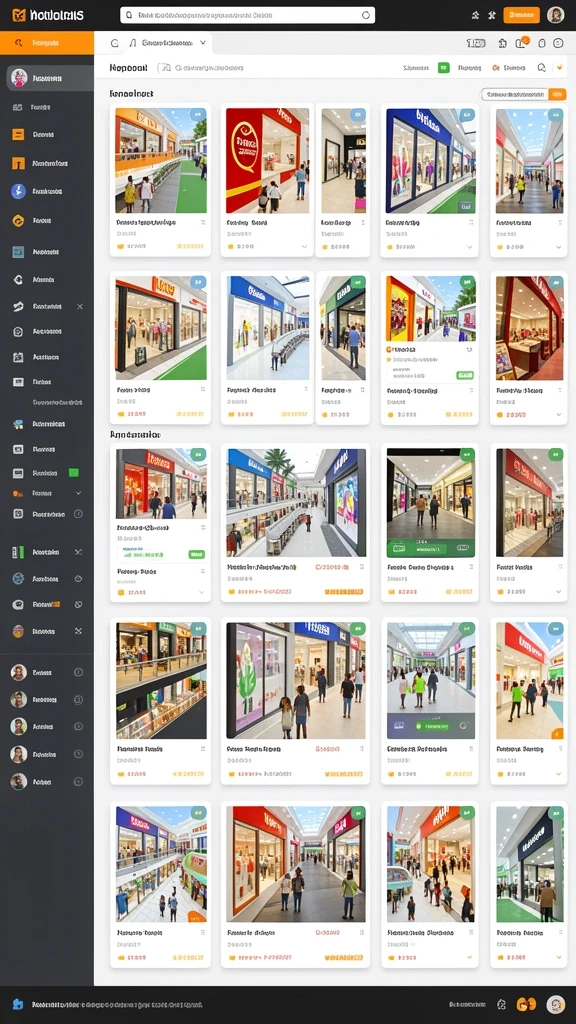576x1024 pixels.
Task: Open the user avatar menu in the top bar
Action: pyautogui.click(x=556, y=15)
